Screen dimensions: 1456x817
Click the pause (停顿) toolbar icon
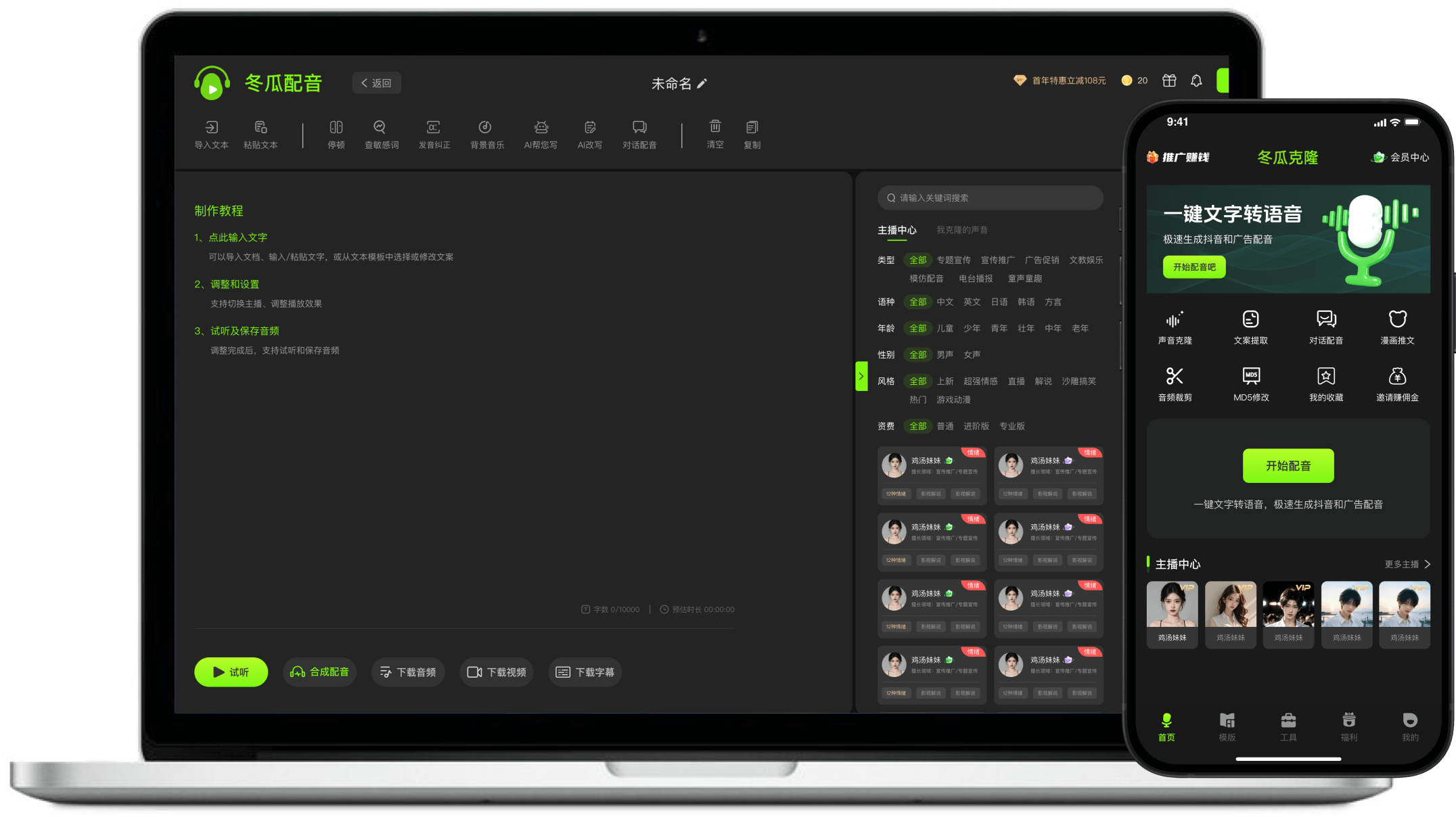point(336,128)
